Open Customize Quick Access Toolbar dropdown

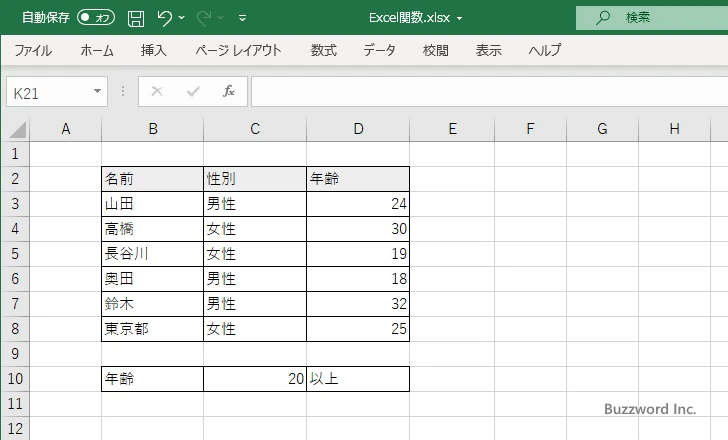[242, 18]
